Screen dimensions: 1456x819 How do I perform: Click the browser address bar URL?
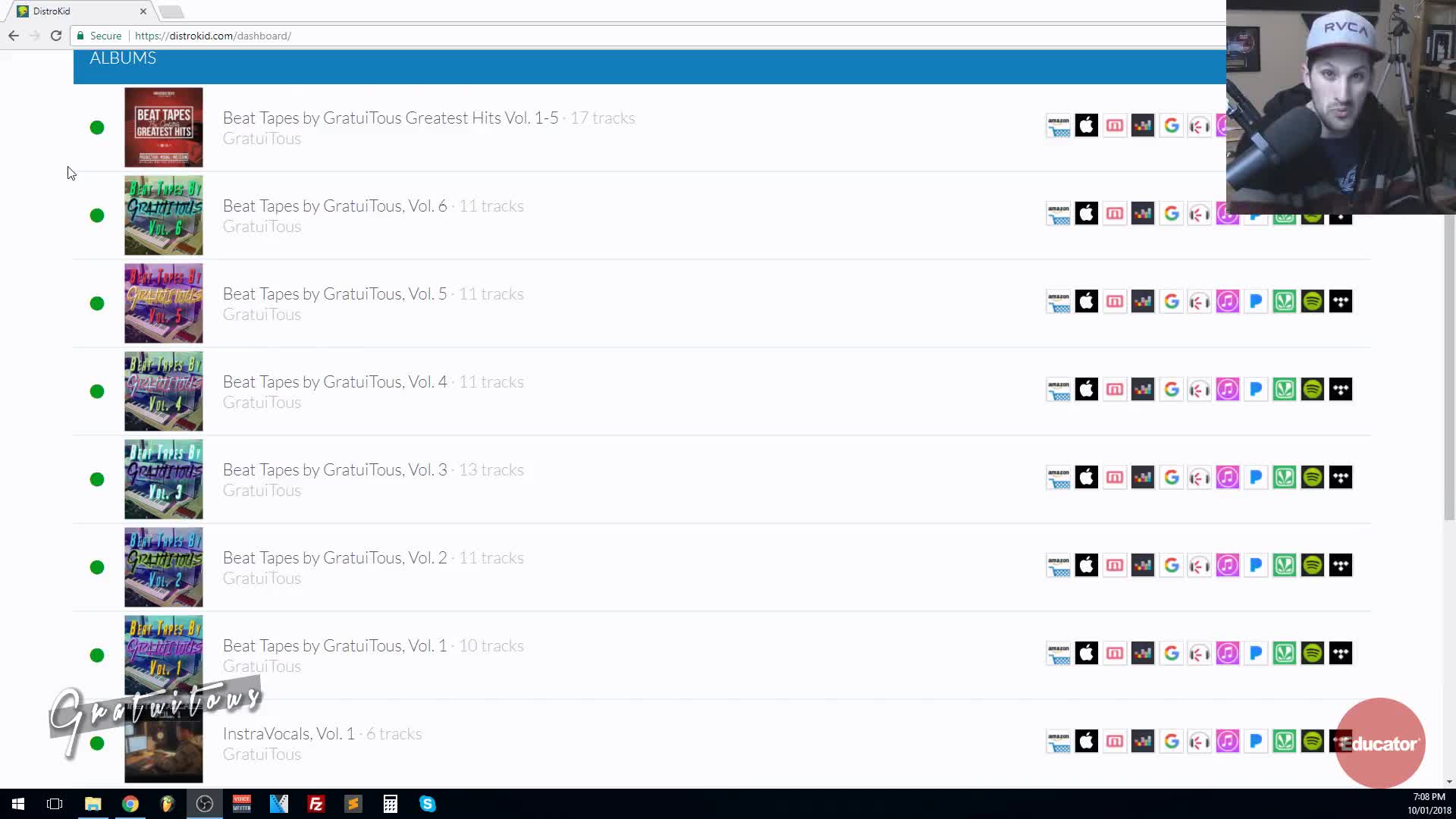tap(212, 36)
